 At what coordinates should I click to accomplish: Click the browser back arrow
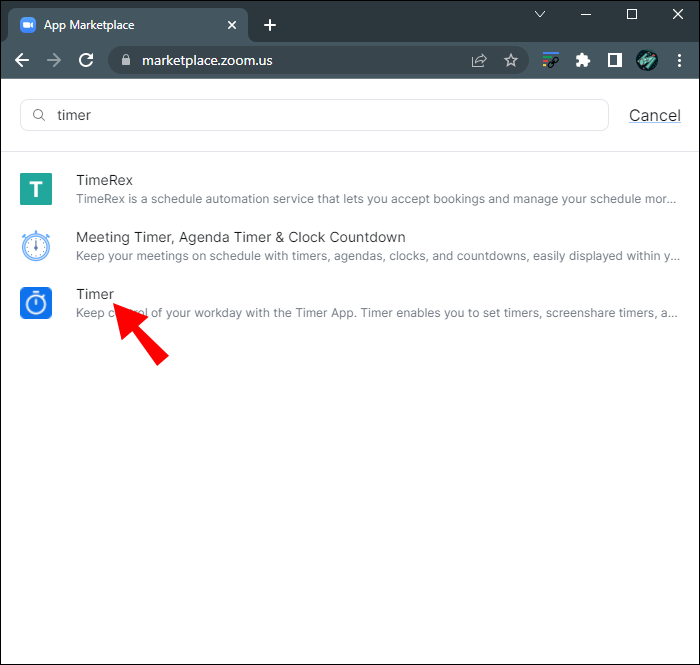22,60
